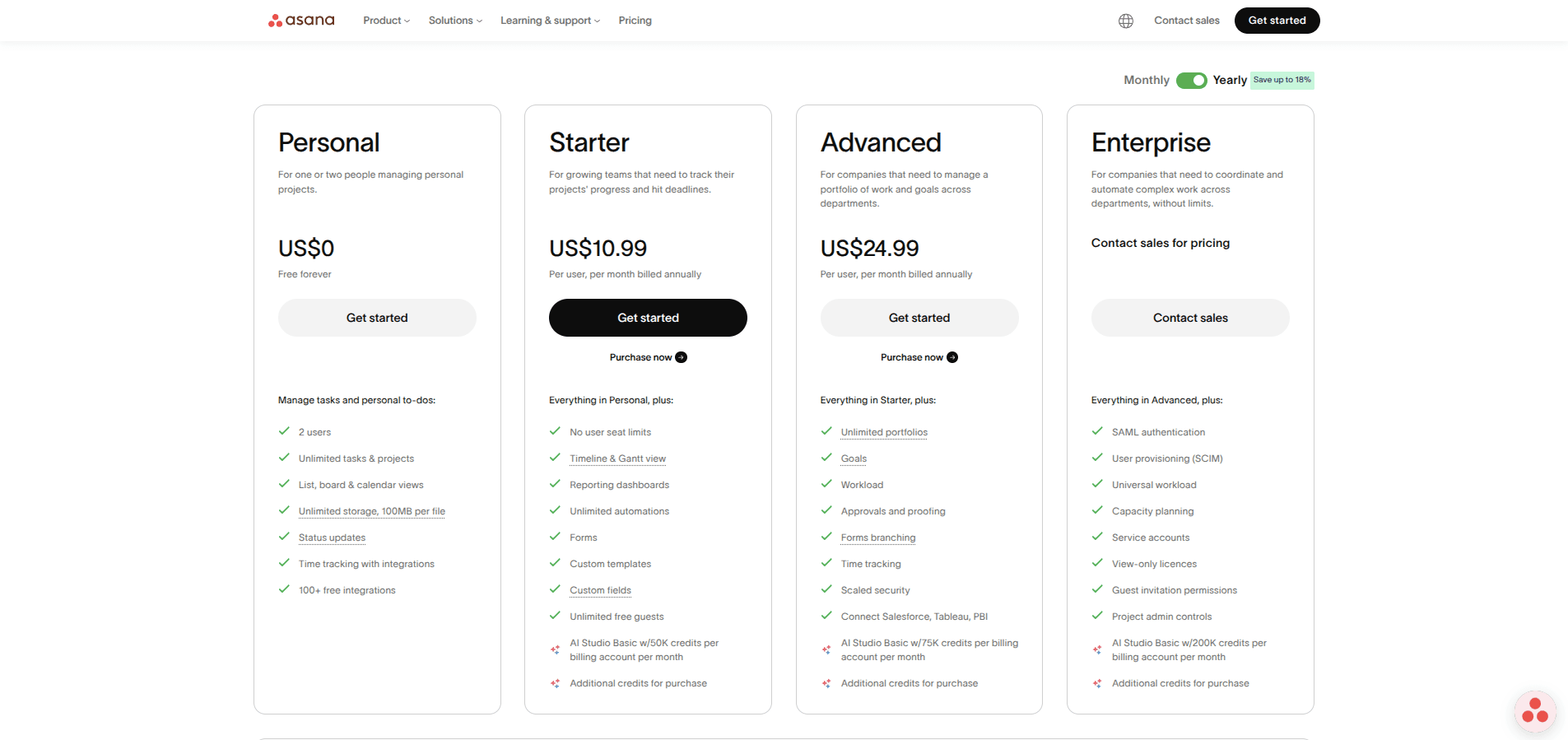1568x740 pixels.
Task: Click the checkmark next to Status updates
Action: (x=284, y=537)
